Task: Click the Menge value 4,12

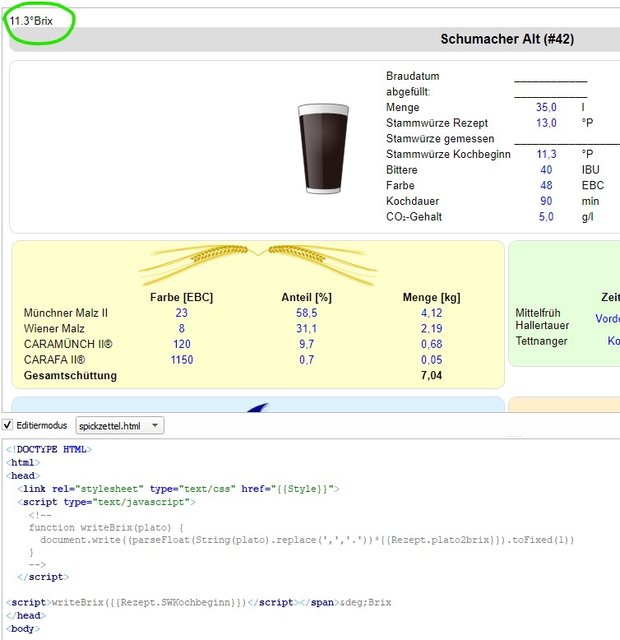Action: (431, 313)
